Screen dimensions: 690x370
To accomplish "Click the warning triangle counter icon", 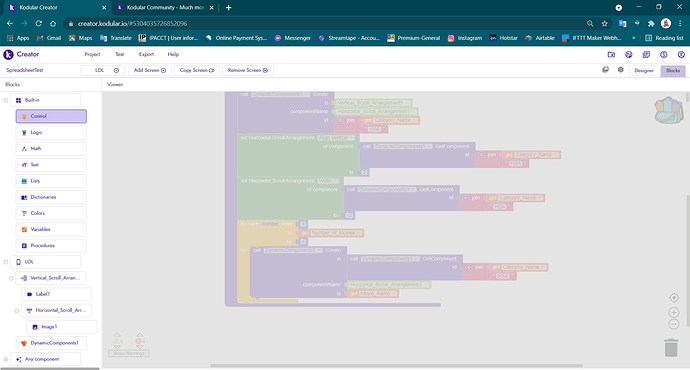I will [x=117, y=341].
